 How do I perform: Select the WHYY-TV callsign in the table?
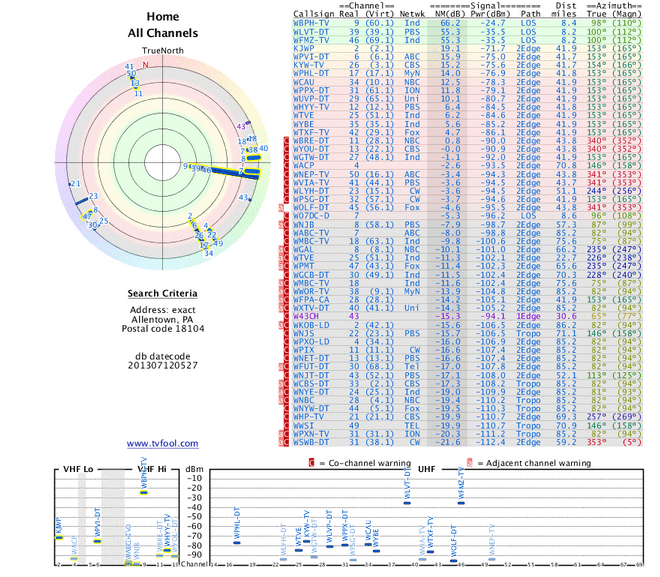coord(311,107)
